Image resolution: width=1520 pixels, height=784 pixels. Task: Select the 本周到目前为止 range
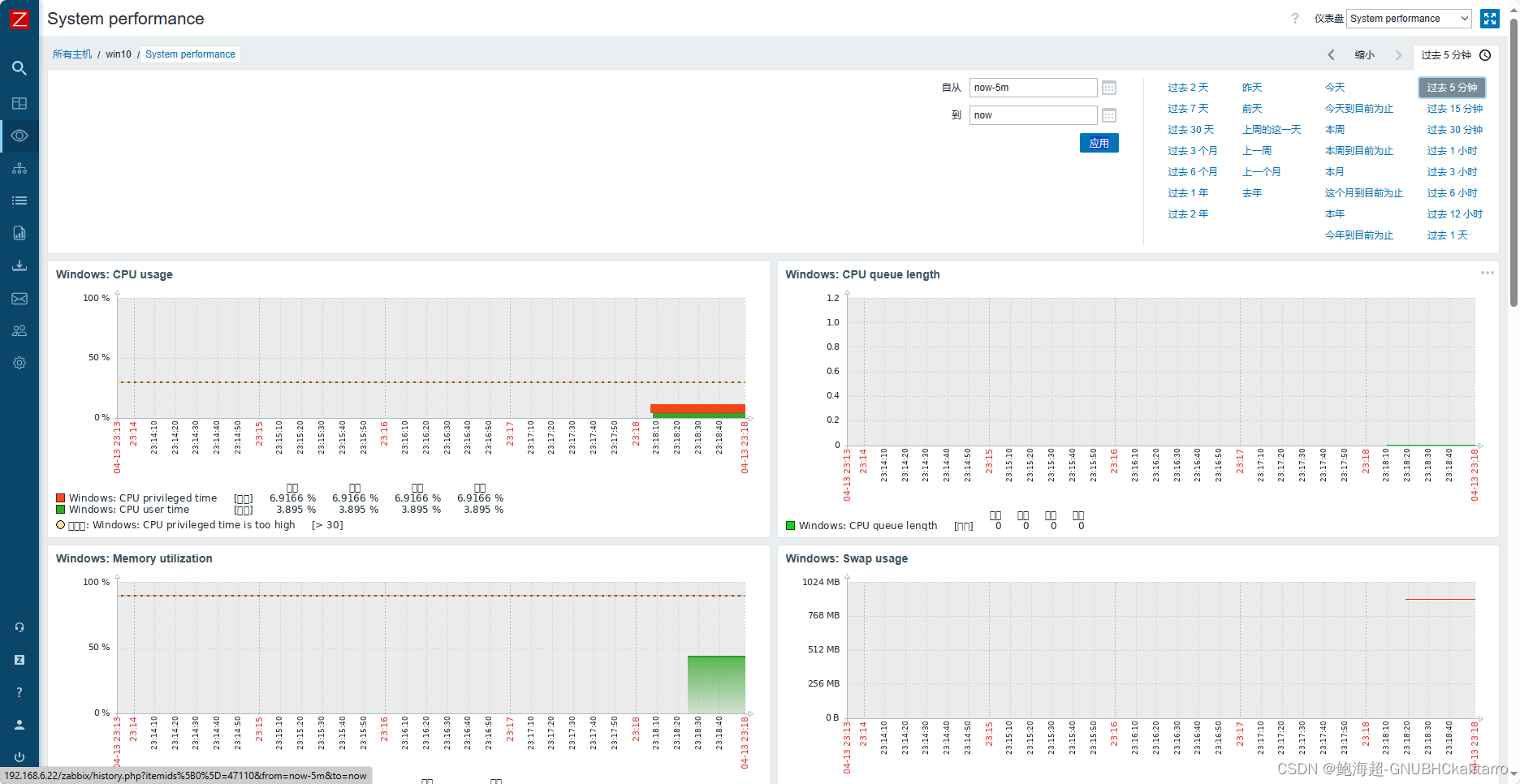pos(1359,151)
